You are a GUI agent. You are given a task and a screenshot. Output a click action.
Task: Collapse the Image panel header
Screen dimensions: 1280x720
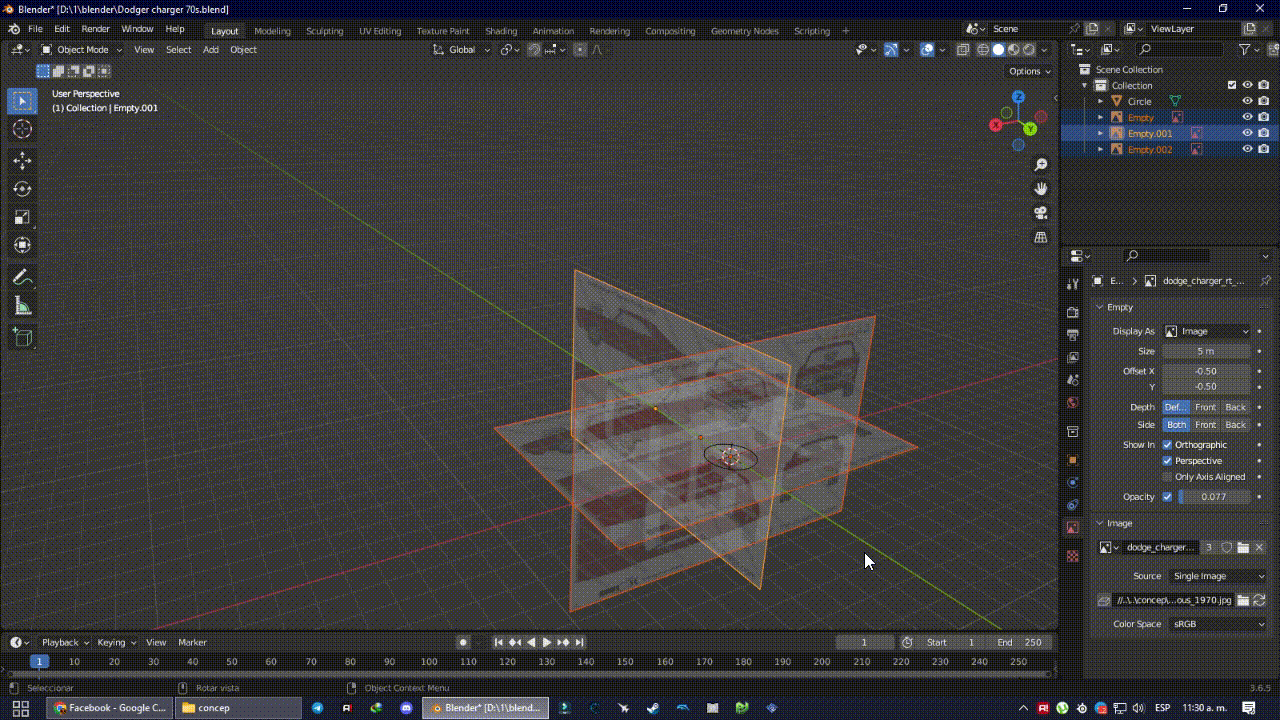pos(1119,523)
